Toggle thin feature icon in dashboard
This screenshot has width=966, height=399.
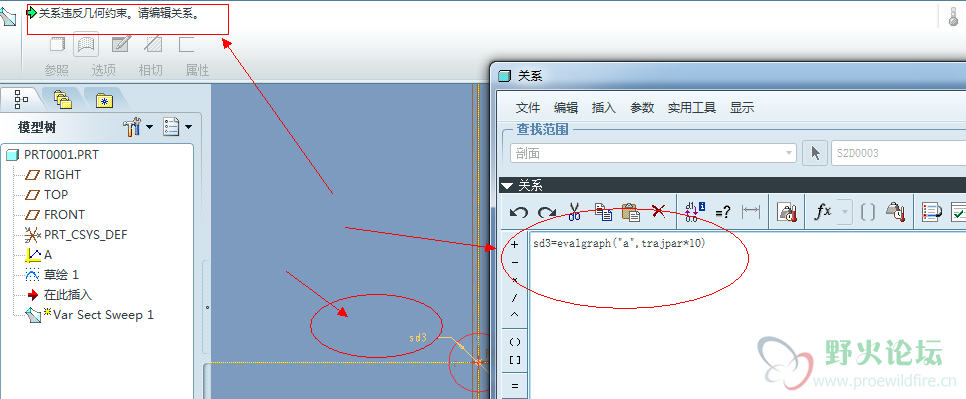[186, 44]
